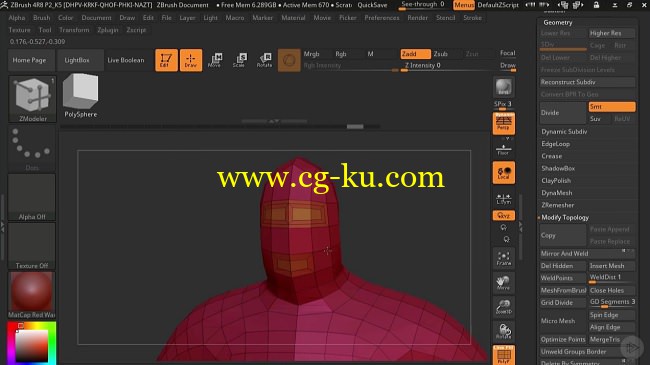
Task: Open the Transform menu
Action: click(x=74, y=30)
